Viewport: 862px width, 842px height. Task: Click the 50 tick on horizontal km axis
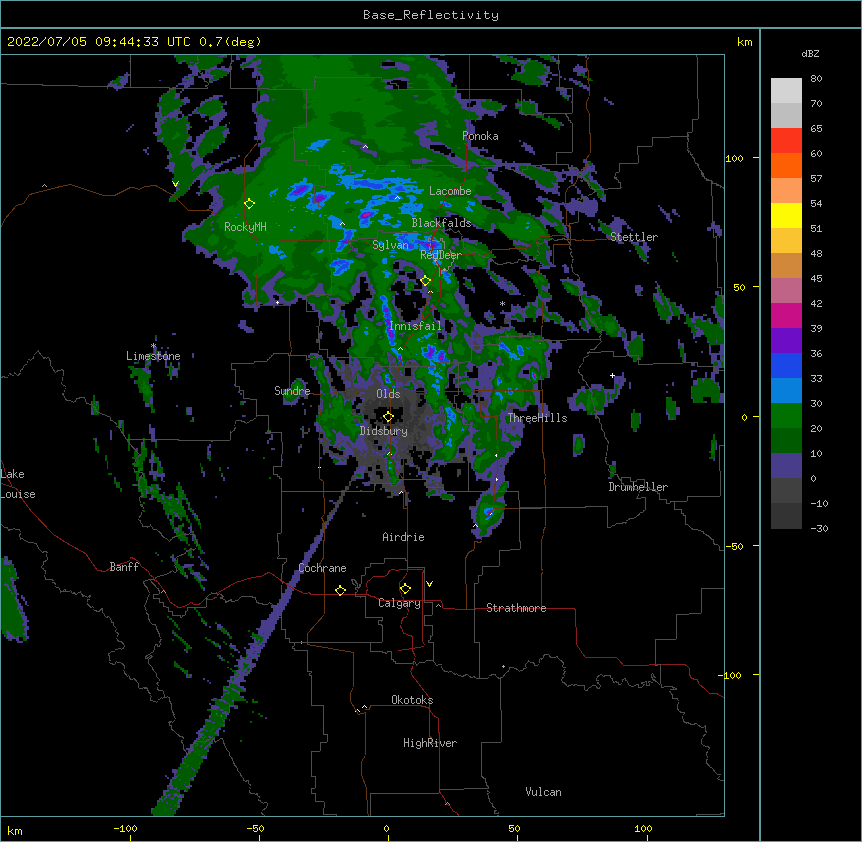coord(514,828)
